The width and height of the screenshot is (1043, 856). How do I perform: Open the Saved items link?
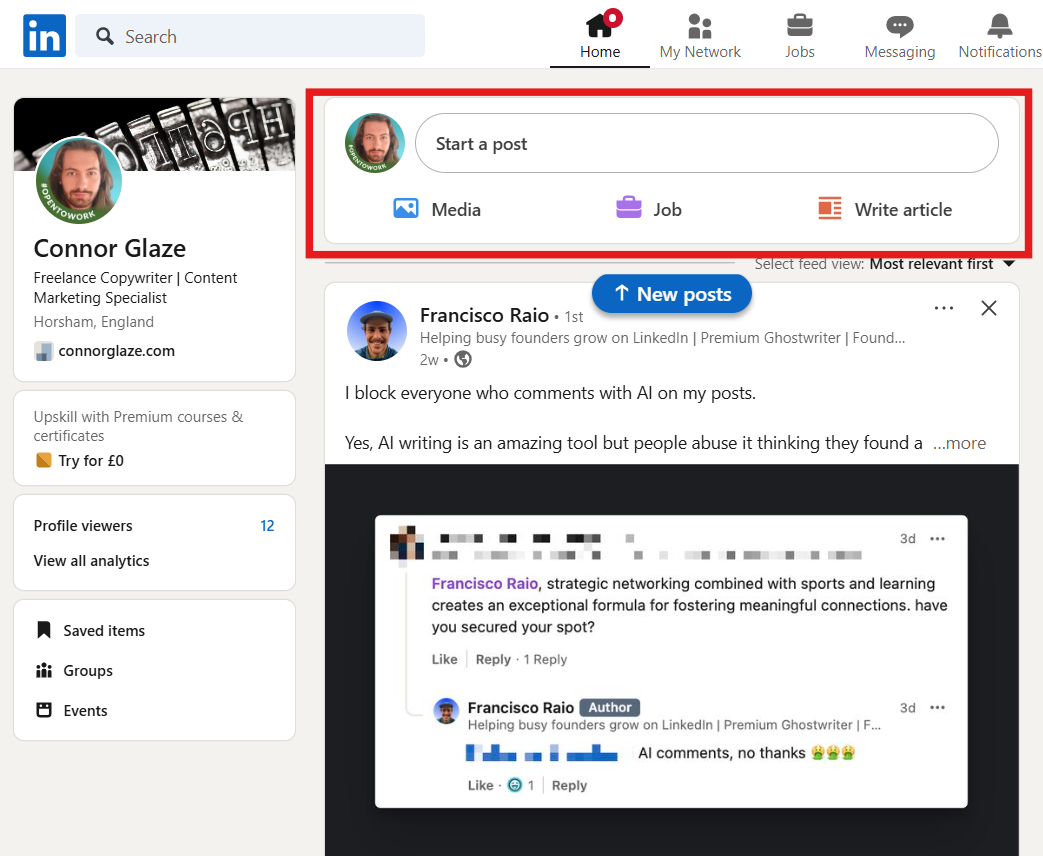coord(104,631)
